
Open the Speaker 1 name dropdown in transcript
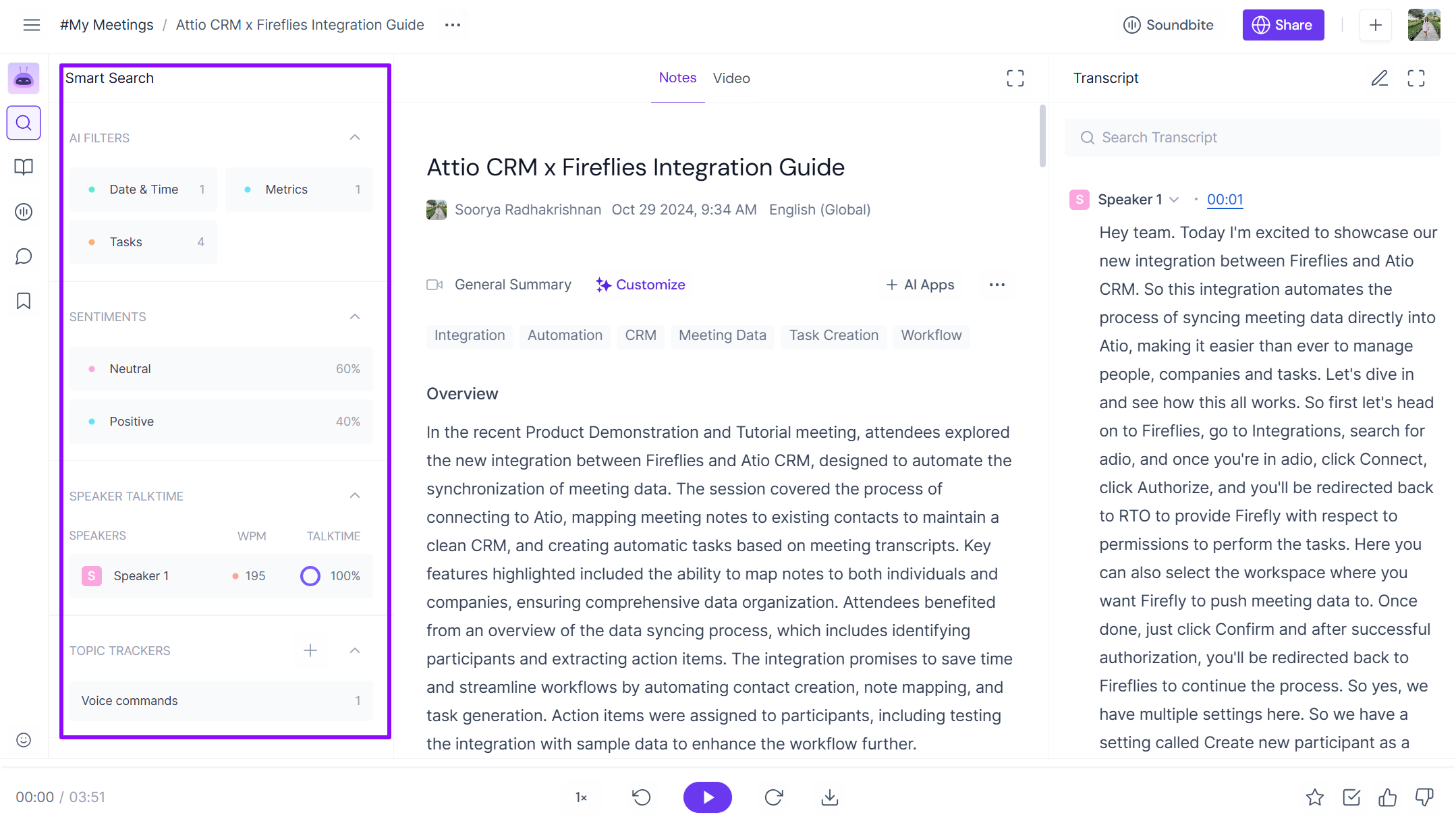point(1174,200)
